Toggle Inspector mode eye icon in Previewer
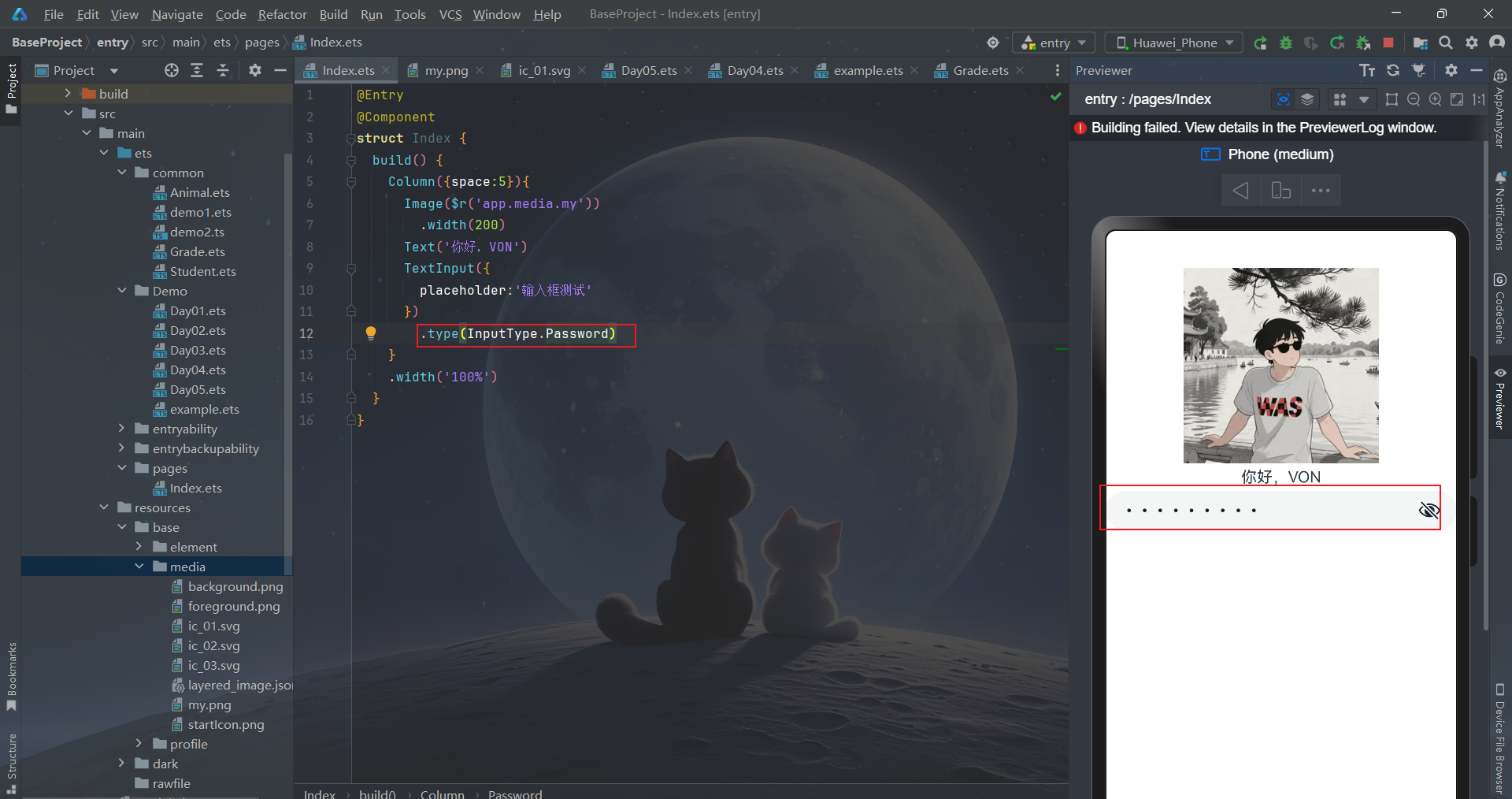The image size is (1512, 799). pyautogui.click(x=1284, y=99)
